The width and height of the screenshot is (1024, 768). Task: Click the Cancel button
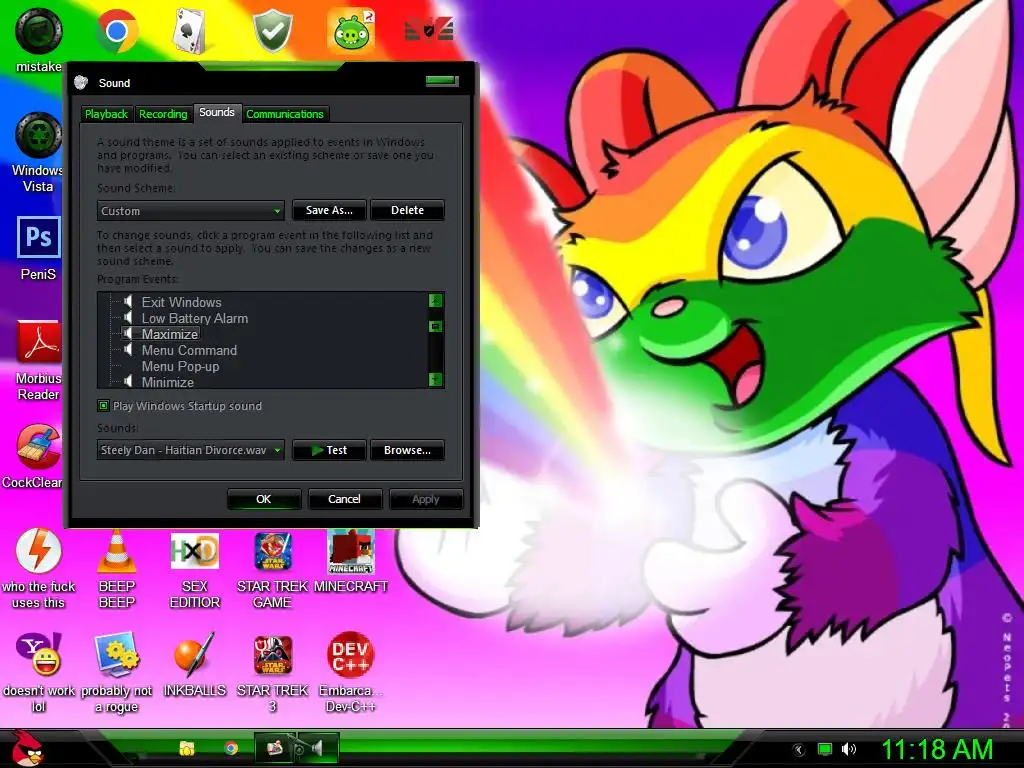pyautogui.click(x=344, y=499)
